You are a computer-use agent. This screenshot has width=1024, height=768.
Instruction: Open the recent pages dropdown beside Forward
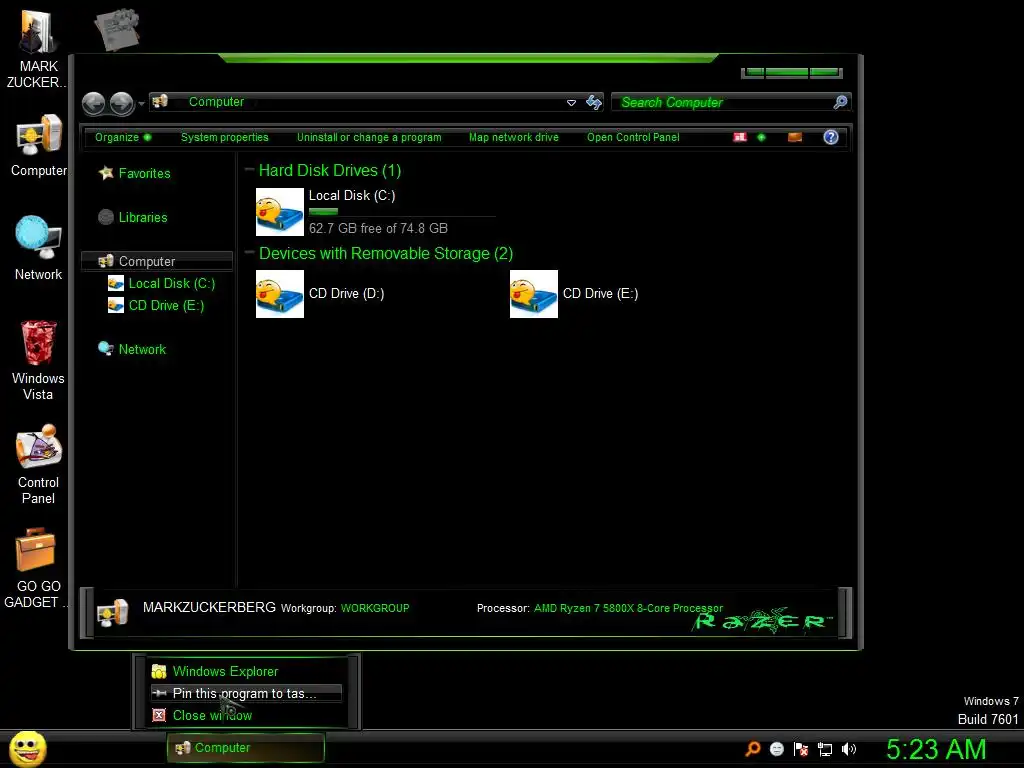click(141, 104)
